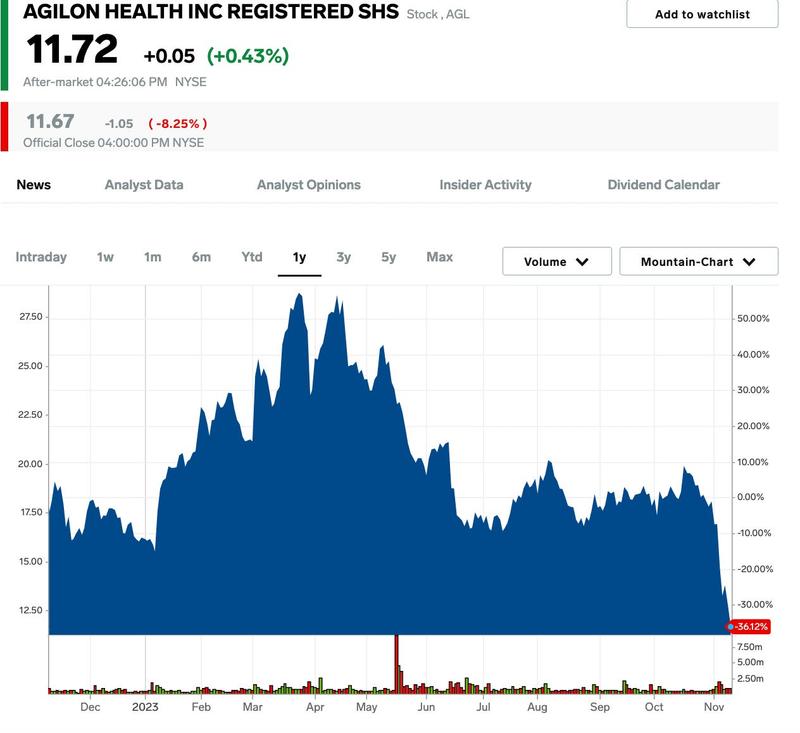The width and height of the screenshot is (800, 733).
Task: Click the 11.72 after-market price
Action: click(x=72, y=49)
